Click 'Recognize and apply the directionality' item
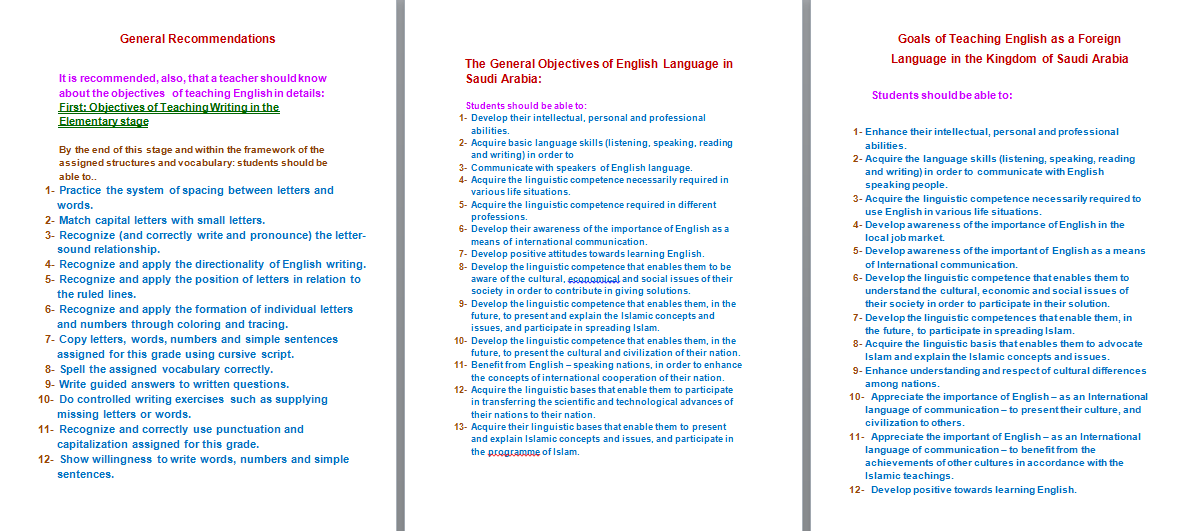The width and height of the screenshot is (1190, 531). (x=212, y=264)
